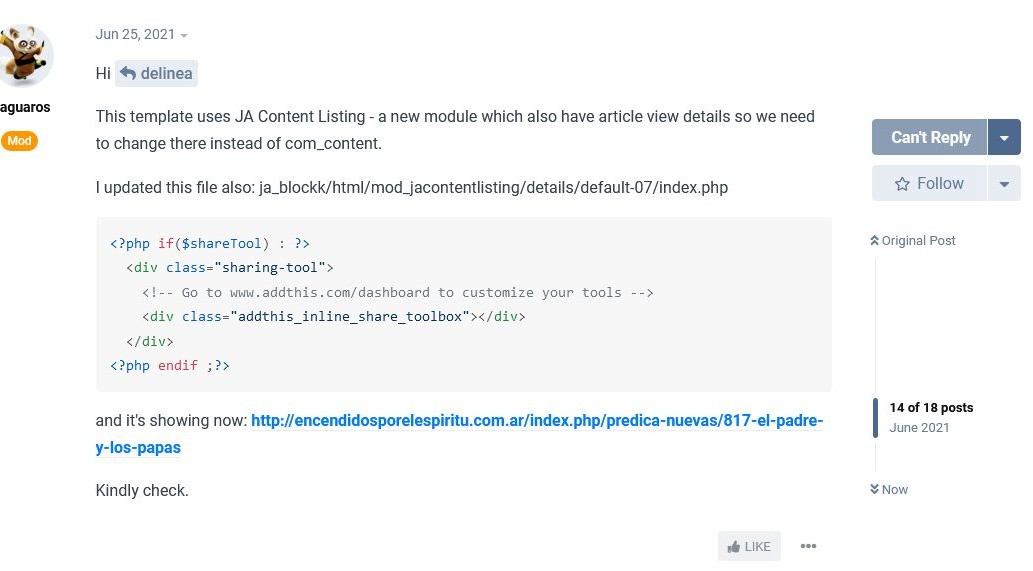Click the double up-arrow scrubber icon

[x=875, y=241]
